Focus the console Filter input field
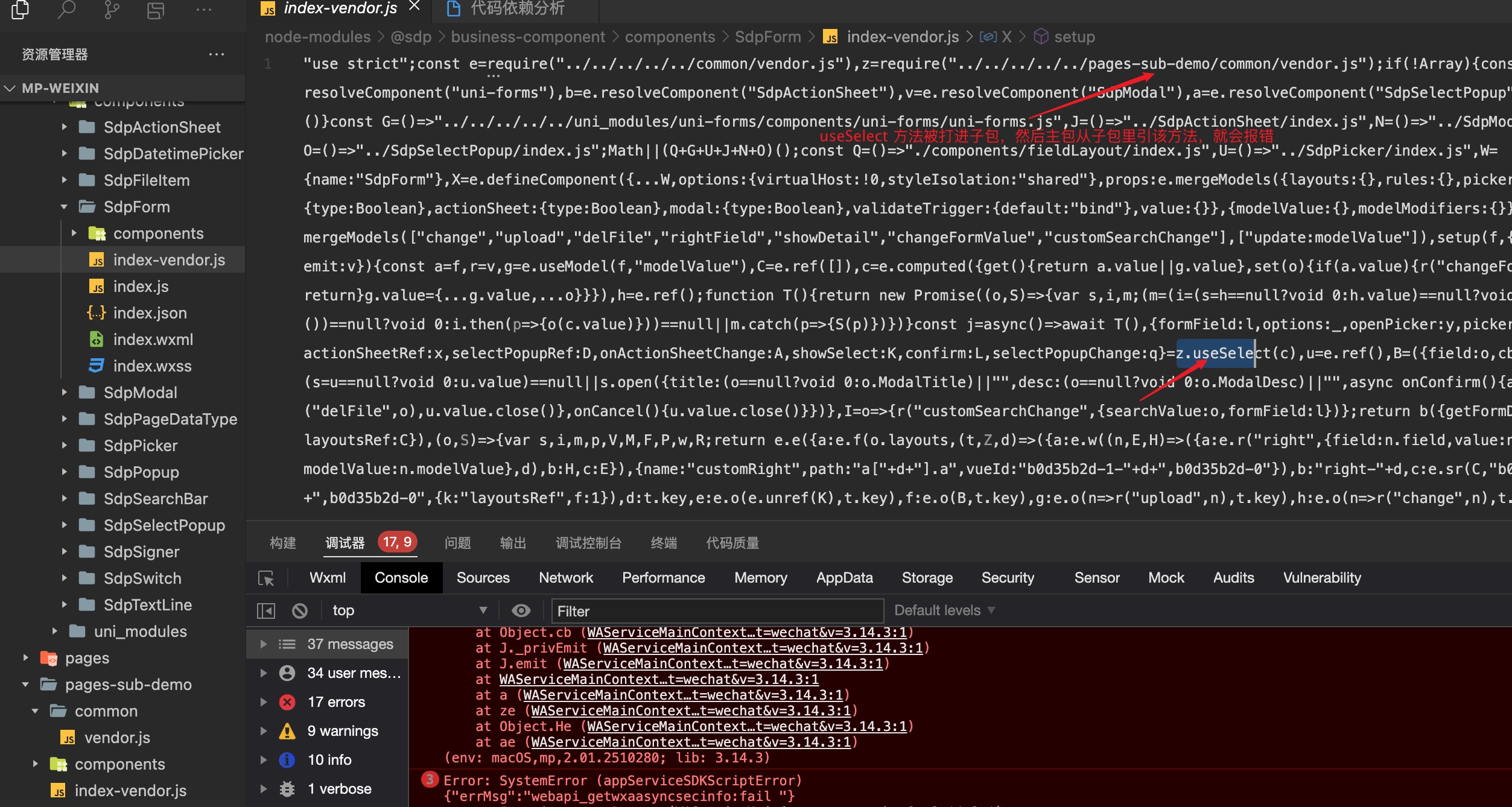 717,611
